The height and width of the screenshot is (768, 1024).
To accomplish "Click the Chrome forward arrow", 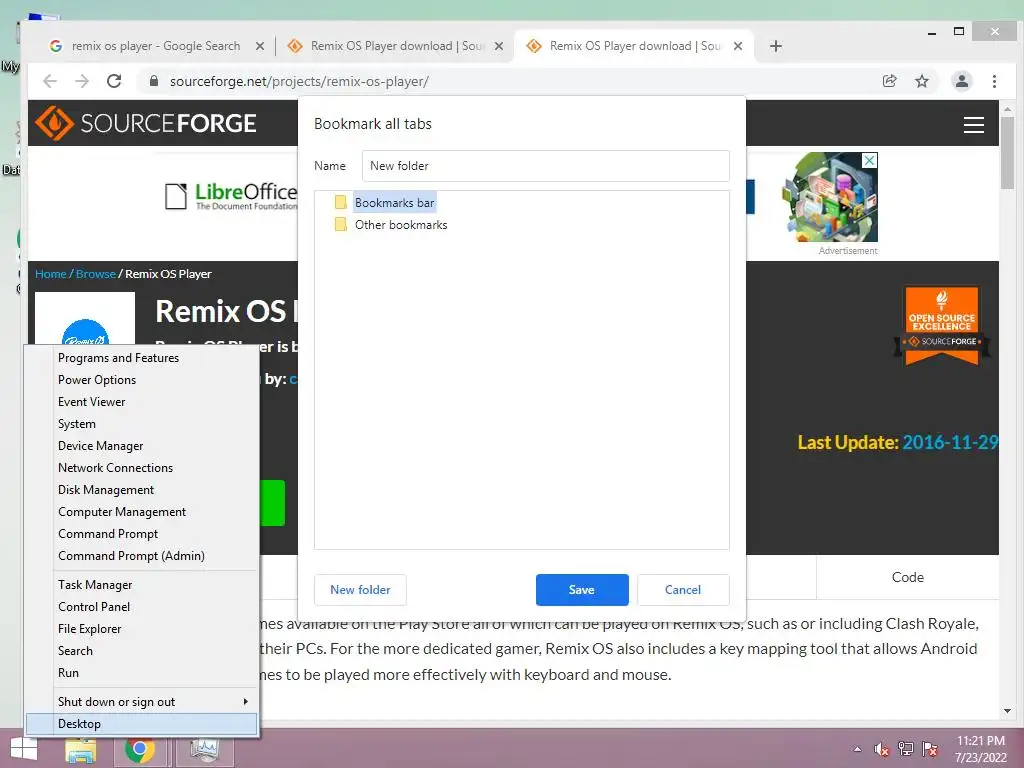I will pos(82,81).
